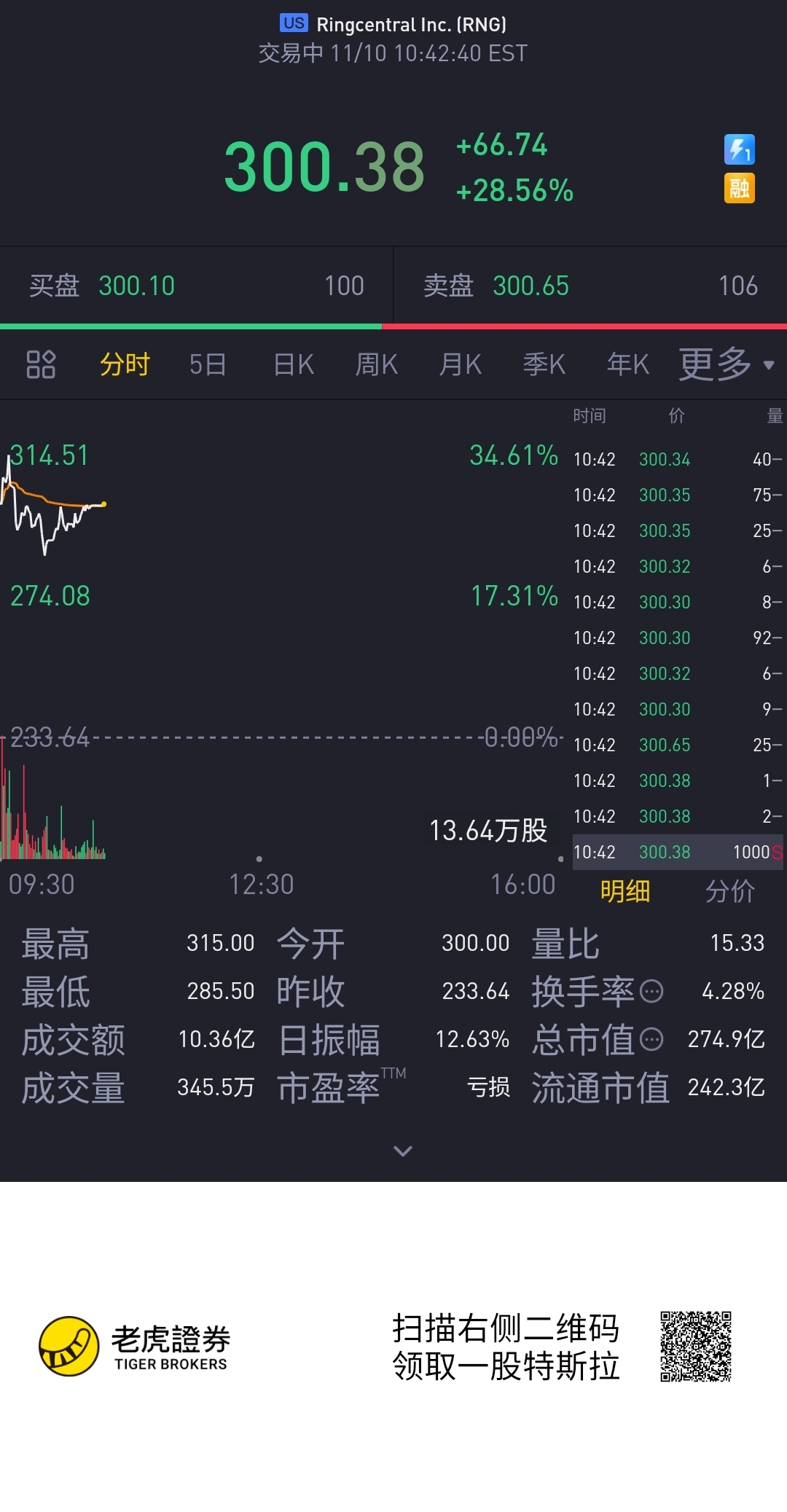787x1512 pixels.
Task: Select the highlighted 1000-share trade row
Action: (678, 852)
